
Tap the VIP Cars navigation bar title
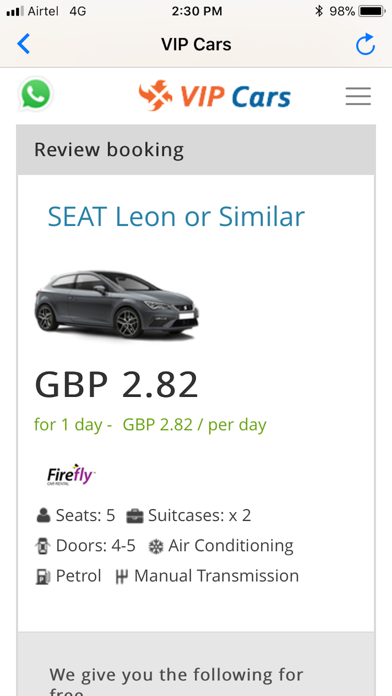[196, 44]
